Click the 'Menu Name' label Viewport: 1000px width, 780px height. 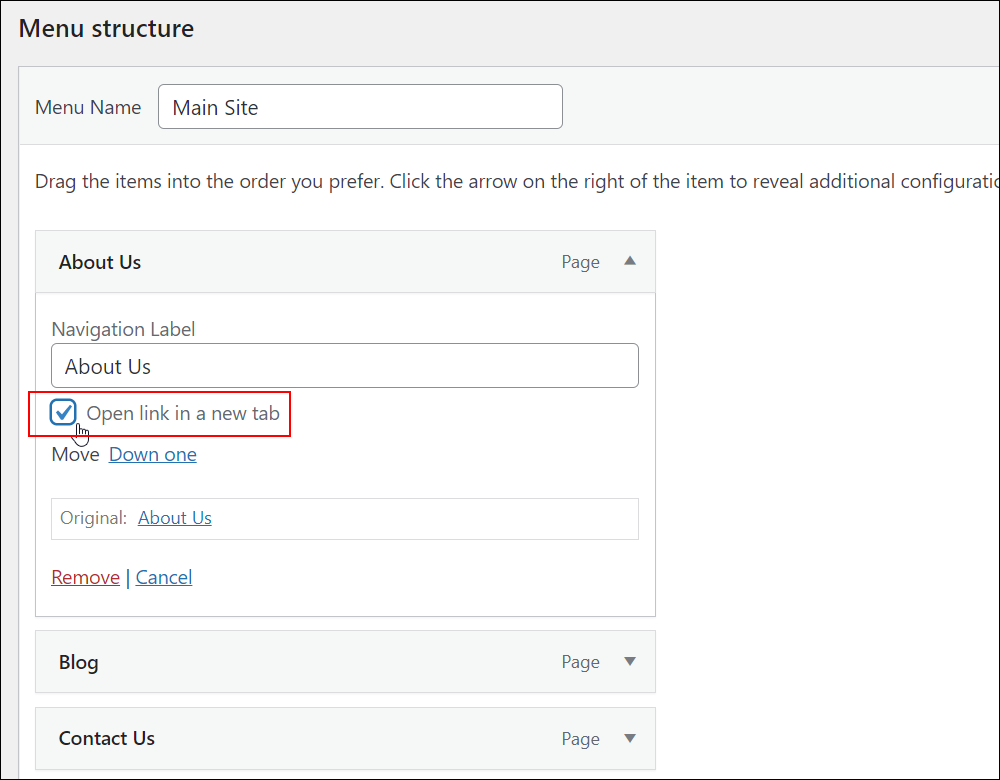(88, 107)
